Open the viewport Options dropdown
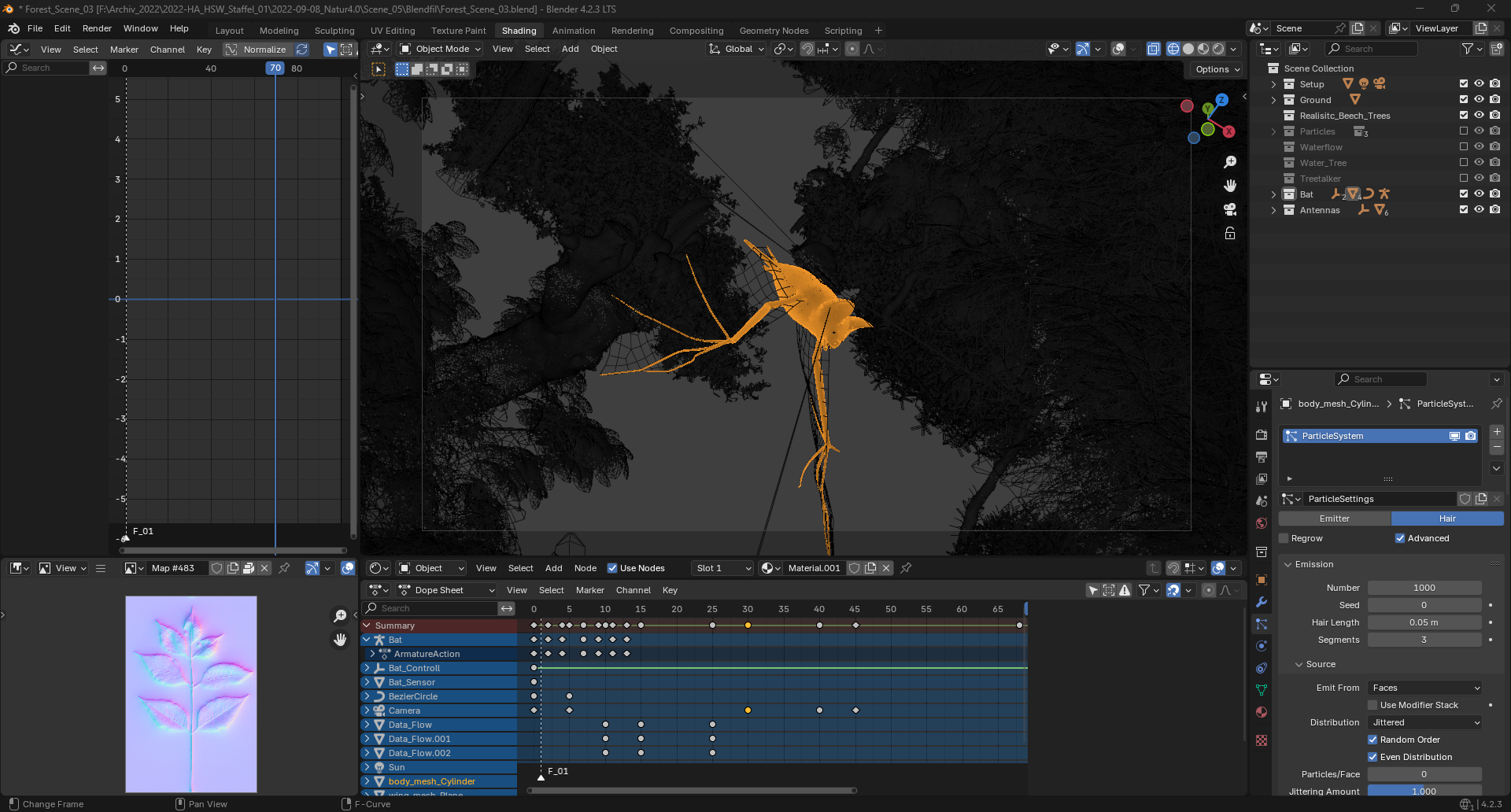Viewport: 1511px width, 812px height. 1217,69
